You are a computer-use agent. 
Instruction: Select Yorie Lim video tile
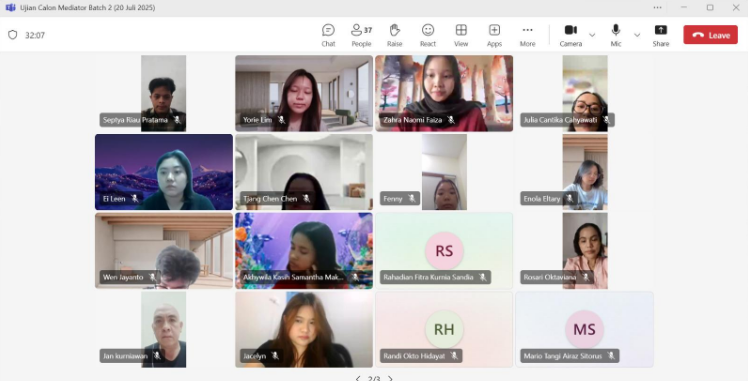[x=304, y=93]
